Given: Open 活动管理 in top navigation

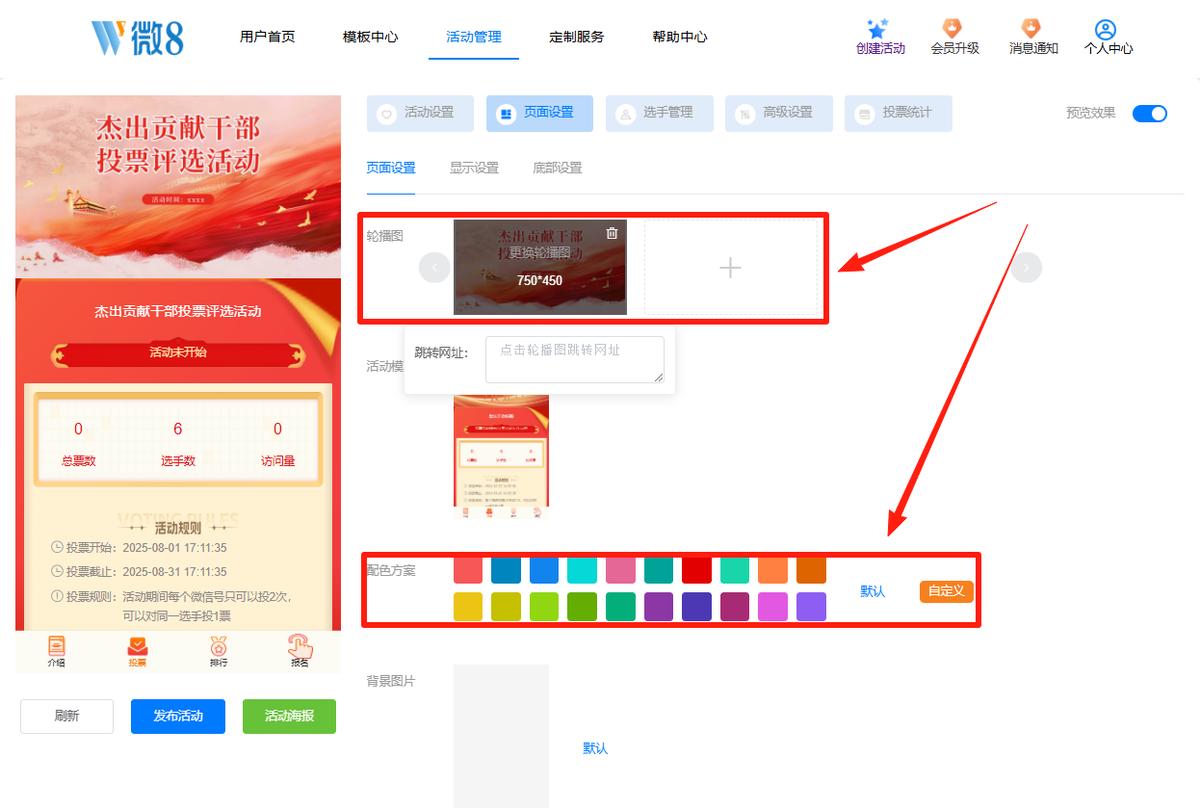Looking at the screenshot, I should click(474, 37).
